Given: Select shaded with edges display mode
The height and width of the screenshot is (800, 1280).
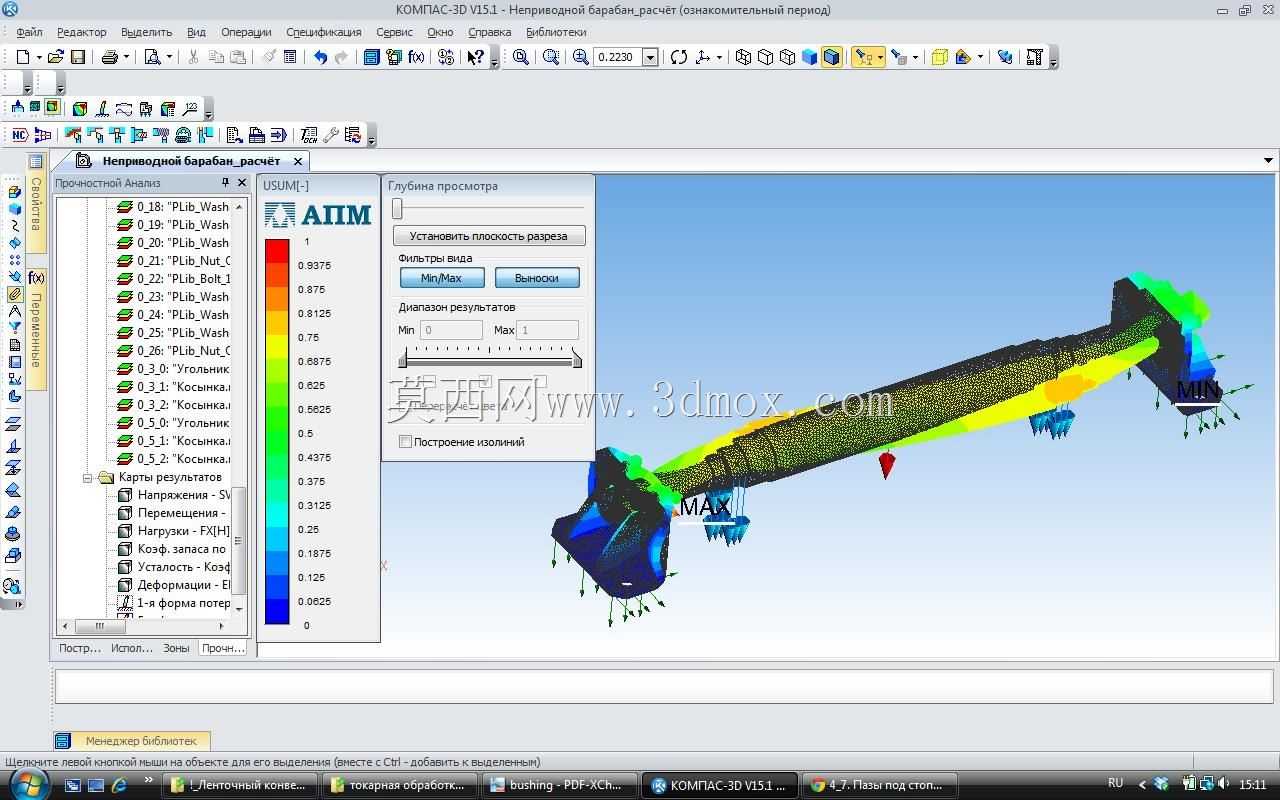Looking at the screenshot, I should coord(831,57).
